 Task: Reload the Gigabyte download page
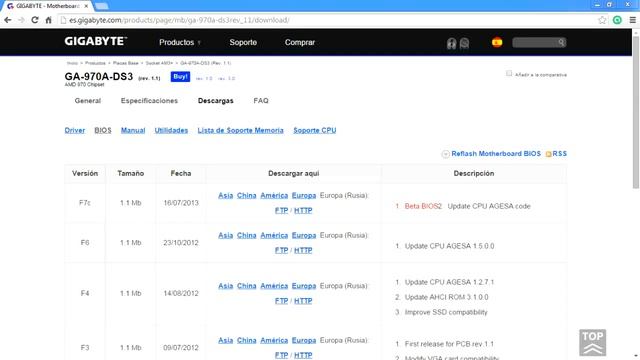[35, 20]
